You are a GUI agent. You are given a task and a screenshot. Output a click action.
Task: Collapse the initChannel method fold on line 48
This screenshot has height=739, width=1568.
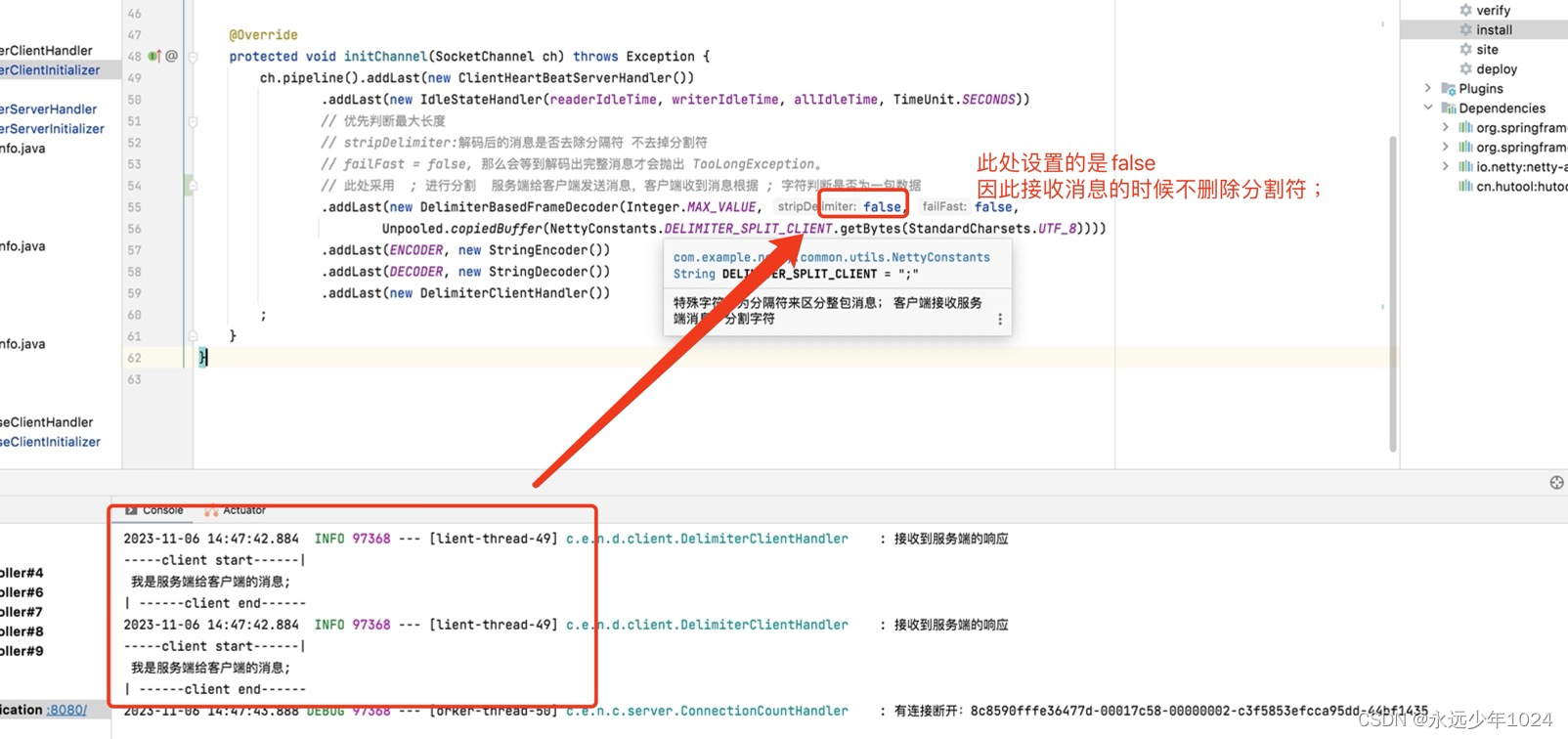tap(193, 57)
